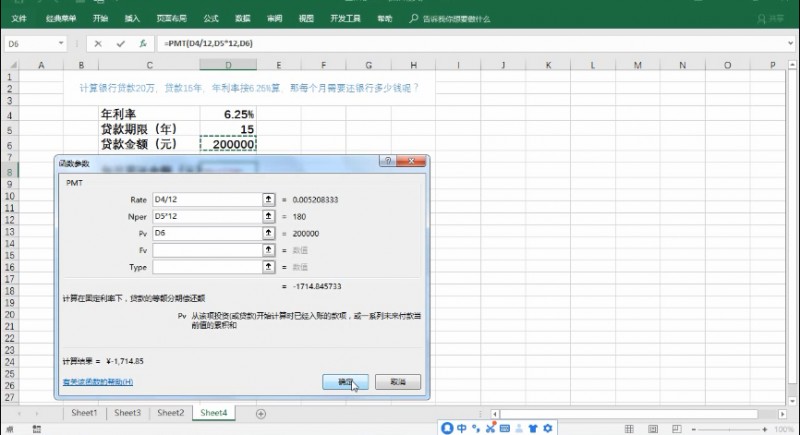Click the user account icon in the IME bar

(519, 428)
